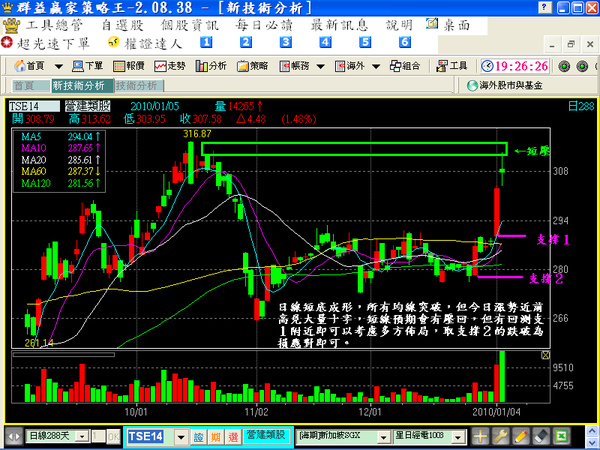Select workspace number 4 icon
Viewport: 600px width, 450px height.
[326, 42]
